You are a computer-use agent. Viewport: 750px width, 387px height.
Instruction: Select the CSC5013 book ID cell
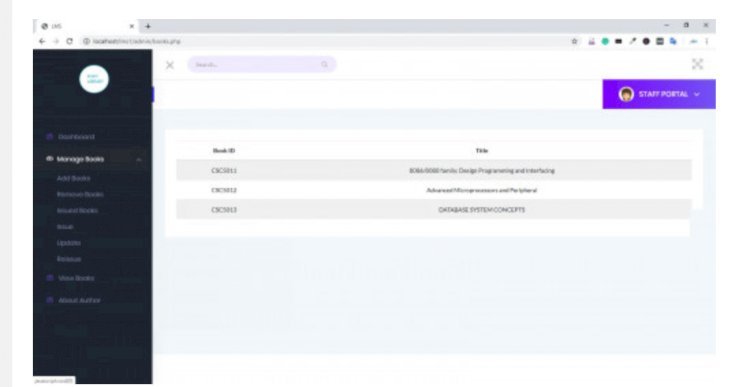point(224,210)
